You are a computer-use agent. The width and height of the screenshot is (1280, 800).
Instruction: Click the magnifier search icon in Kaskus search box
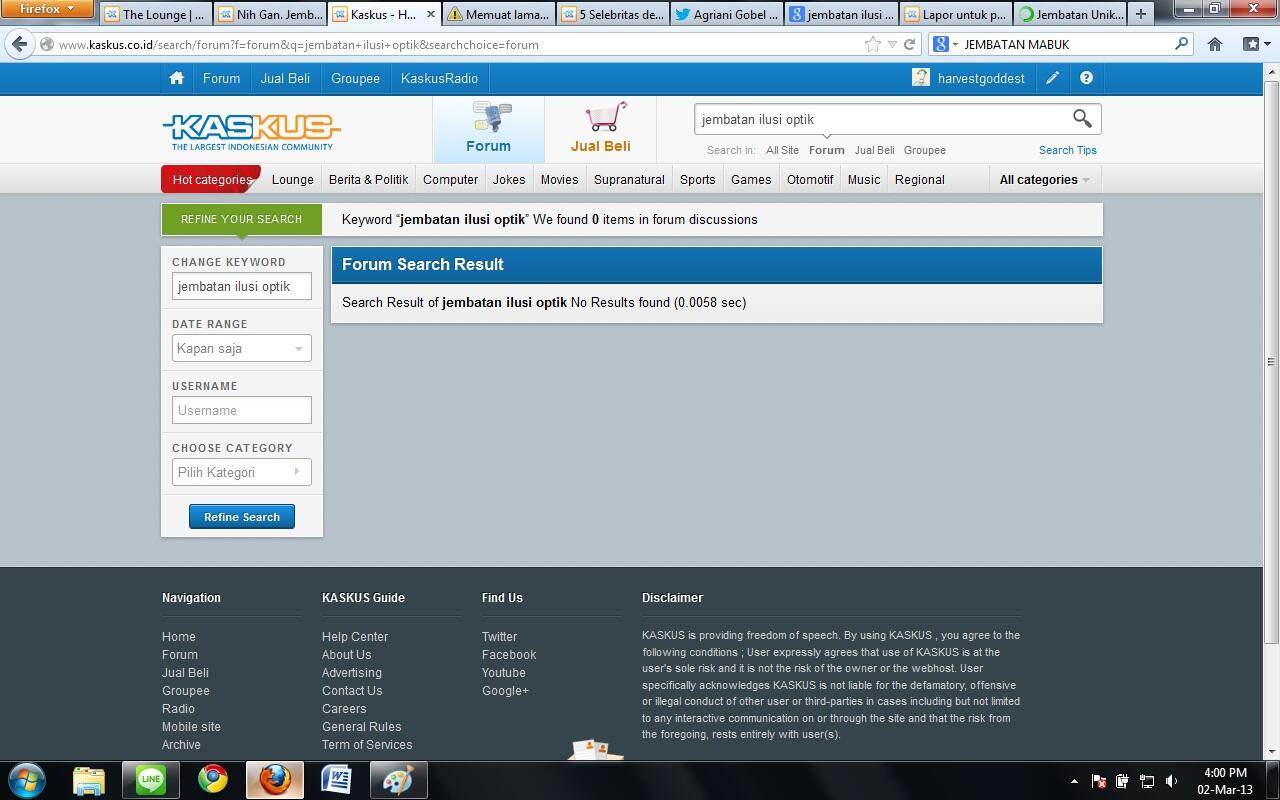pos(1082,119)
